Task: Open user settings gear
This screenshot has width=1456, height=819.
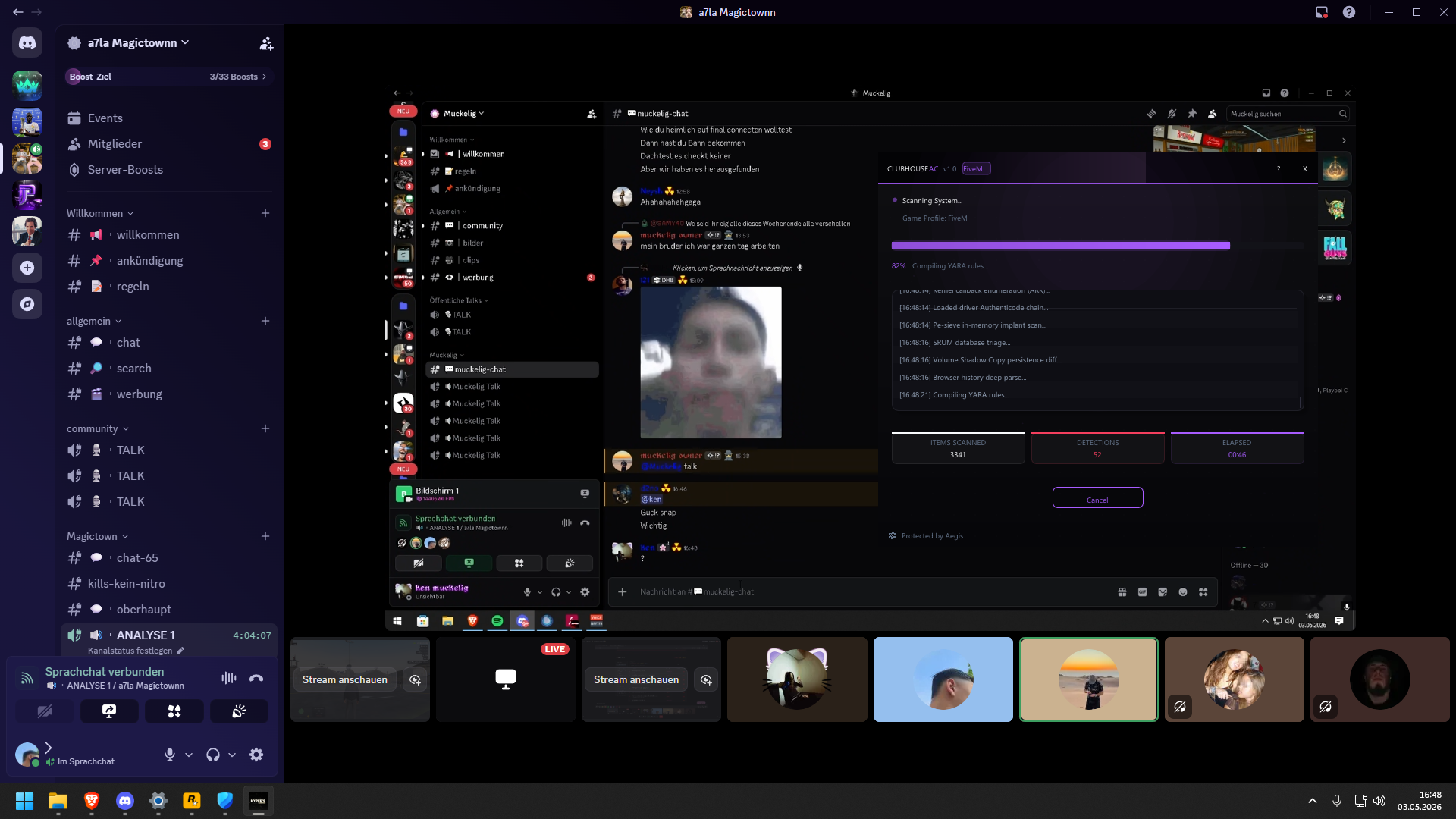Action: [256, 755]
